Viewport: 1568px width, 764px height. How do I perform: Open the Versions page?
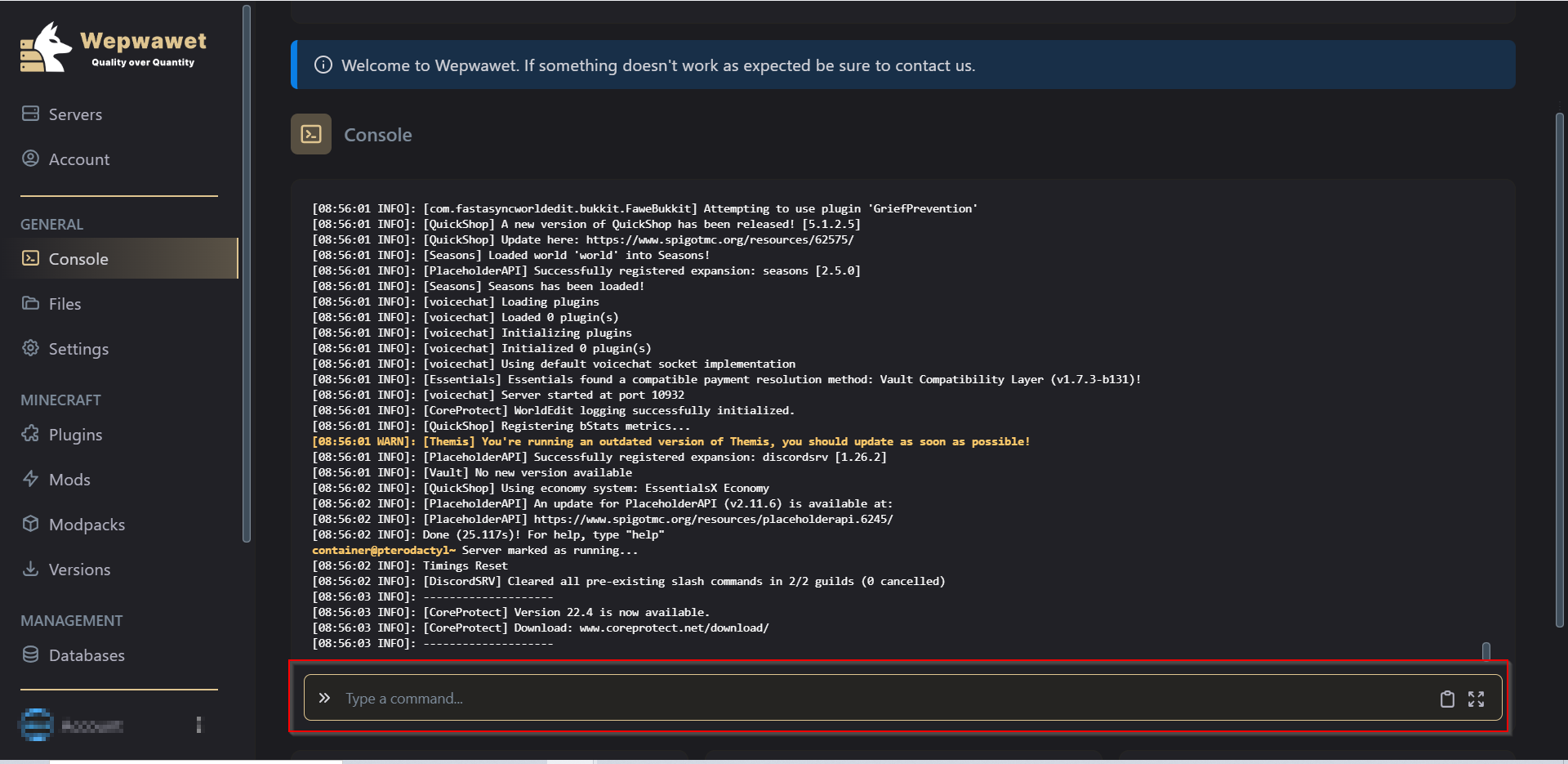79,570
